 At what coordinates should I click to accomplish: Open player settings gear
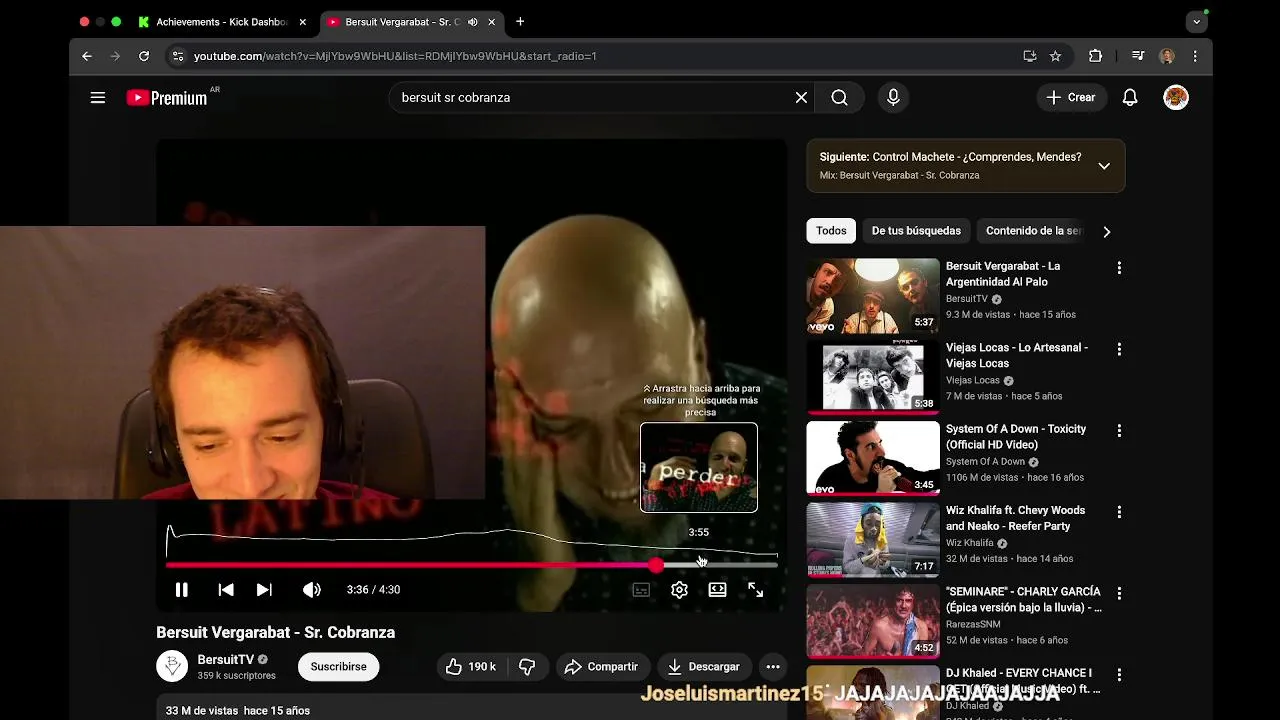pos(679,590)
